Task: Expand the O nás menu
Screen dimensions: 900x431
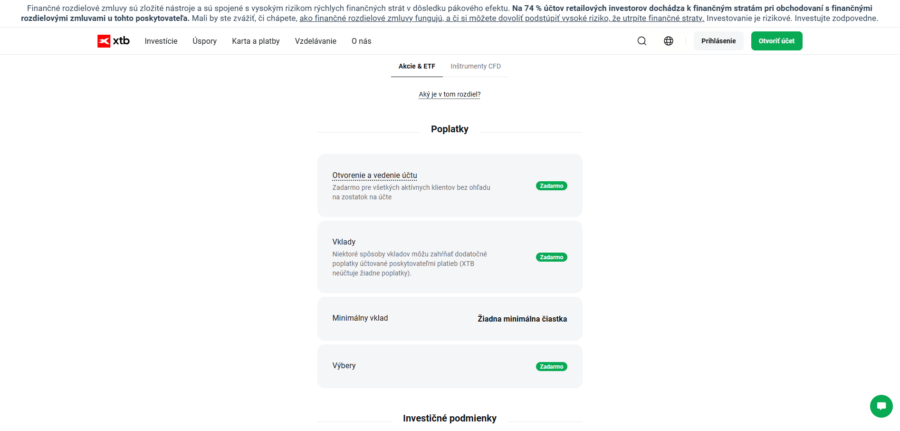Action: [x=361, y=41]
